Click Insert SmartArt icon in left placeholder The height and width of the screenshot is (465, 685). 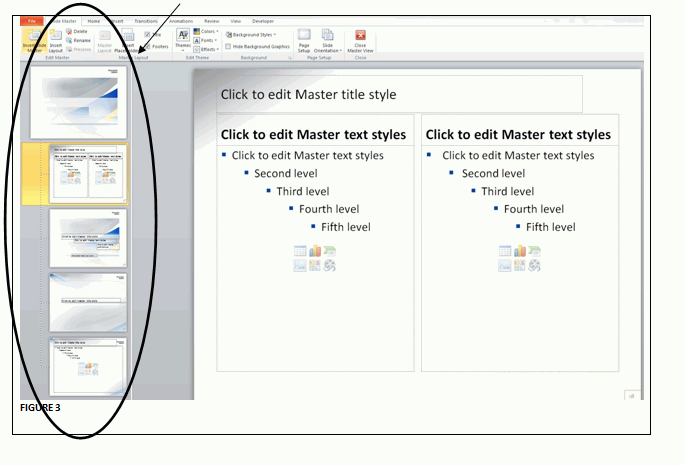pos(329,251)
